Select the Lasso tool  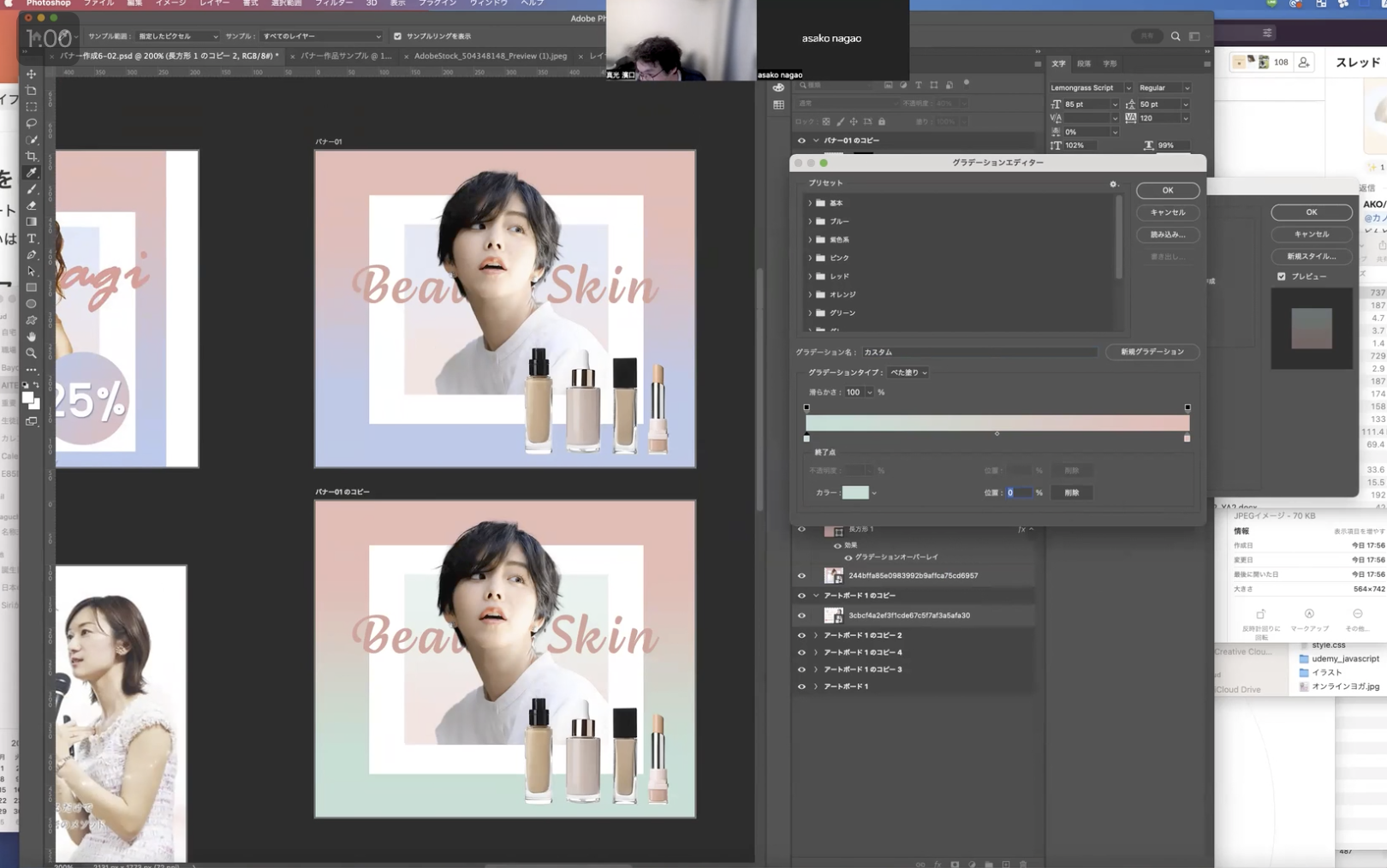click(32, 123)
